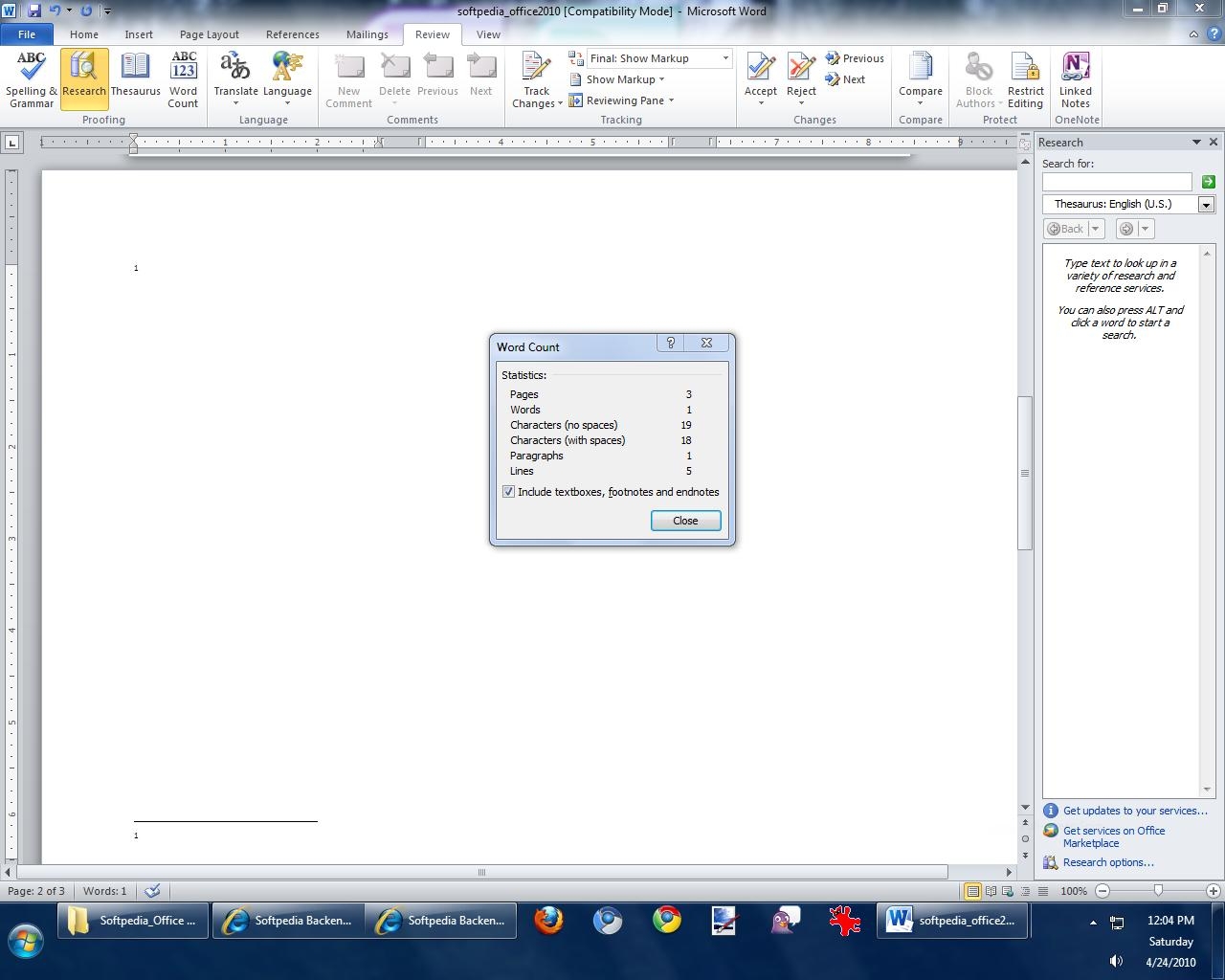This screenshot has width=1225, height=980.
Task: Switch to the Page Layout tab
Action: (209, 34)
